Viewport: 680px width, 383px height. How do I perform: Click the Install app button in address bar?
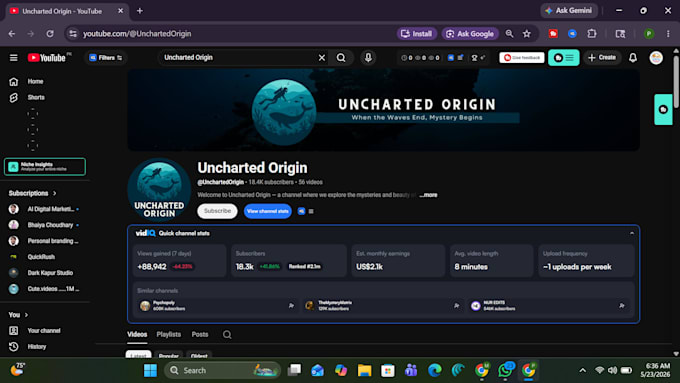pos(416,34)
